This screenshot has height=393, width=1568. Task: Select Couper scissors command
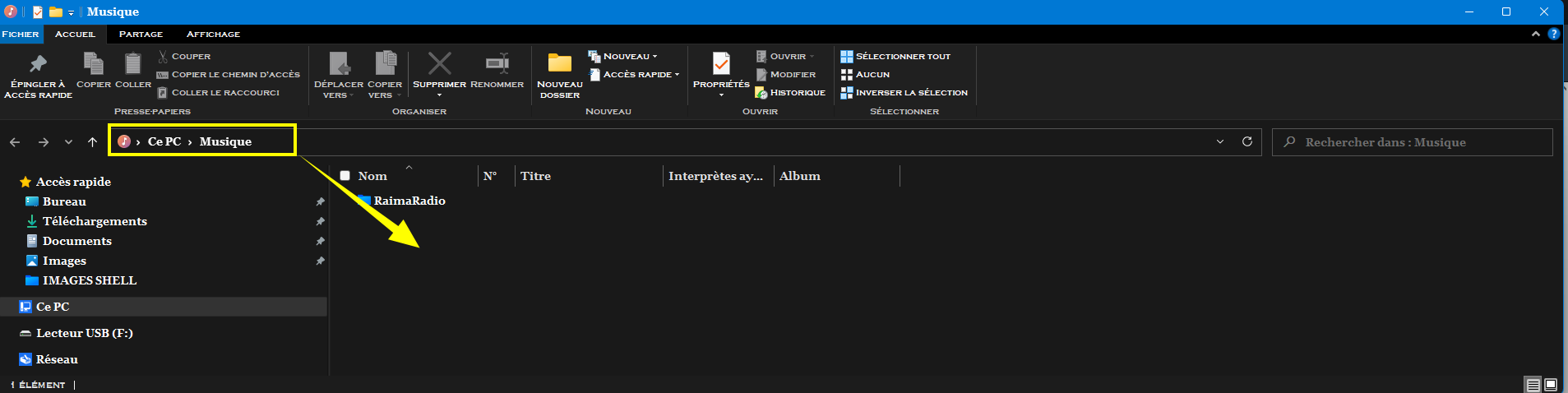click(x=184, y=57)
